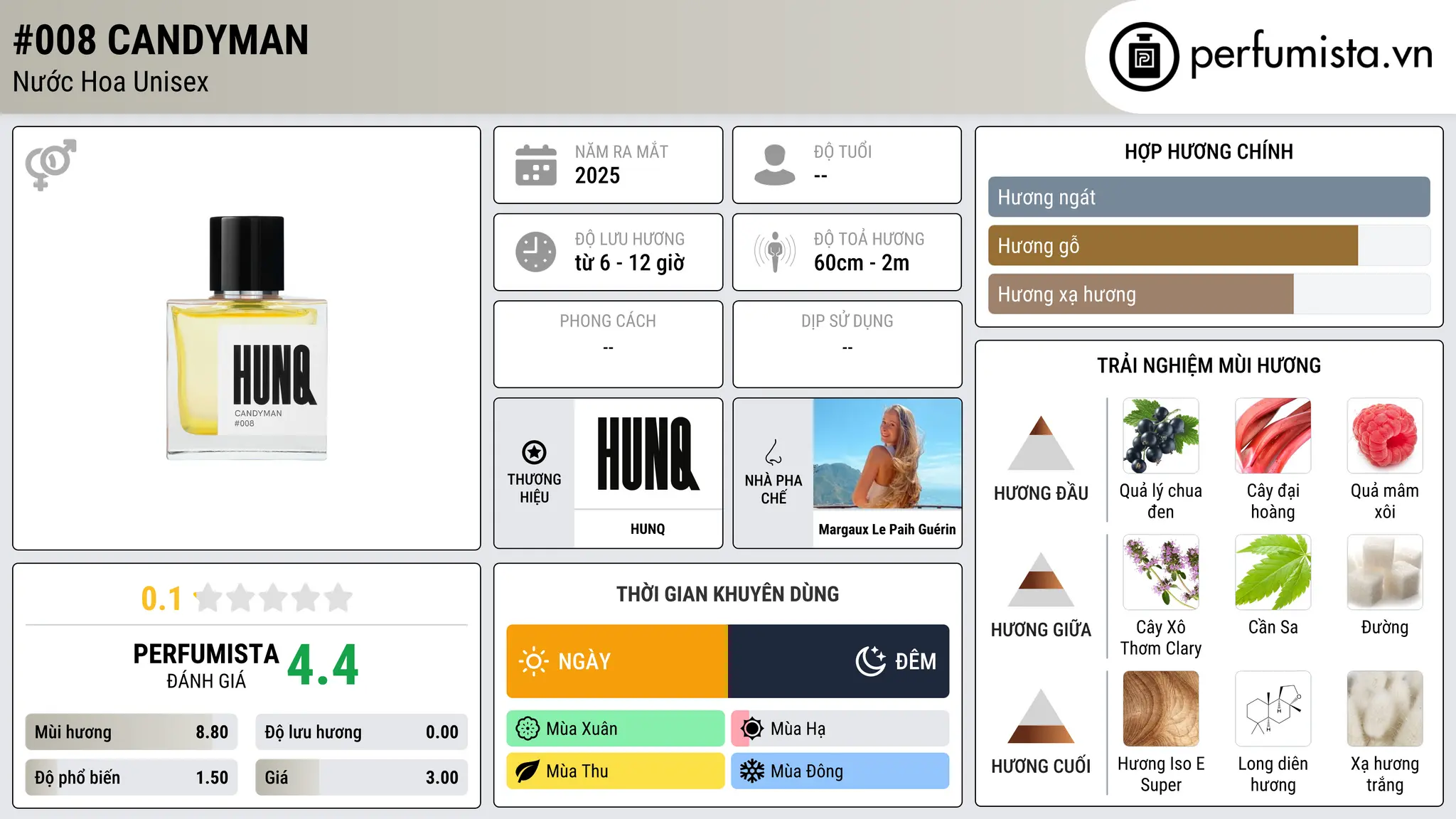The width and height of the screenshot is (1456, 819).
Task: Click the base note pyramid icon
Action: click(1042, 716)
